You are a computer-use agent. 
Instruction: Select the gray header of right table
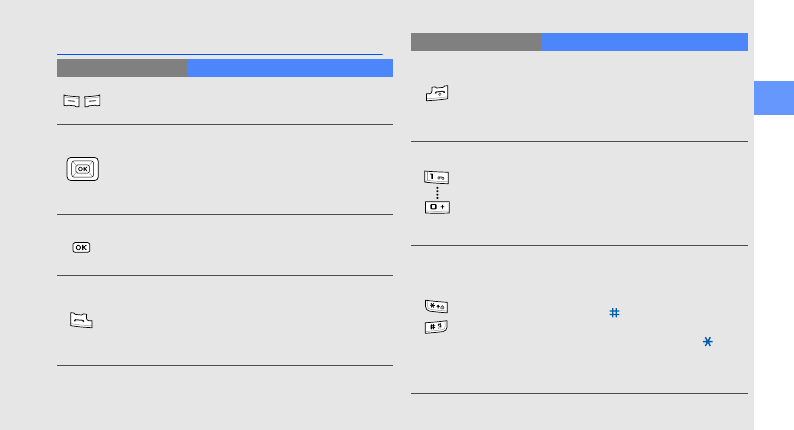click(x=476, y=42)
